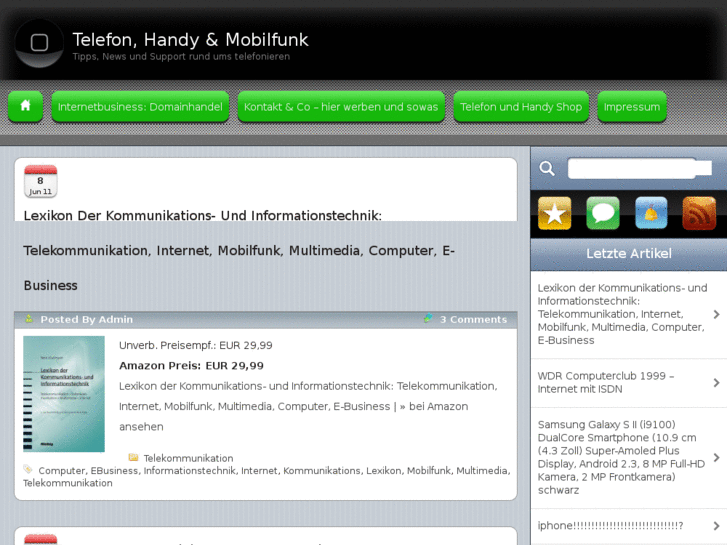The width and height of the screenshot is (727, 545).
Task: Click the Letzte Artikel heading
Action: pyautogui.click(x=629, y=253)
